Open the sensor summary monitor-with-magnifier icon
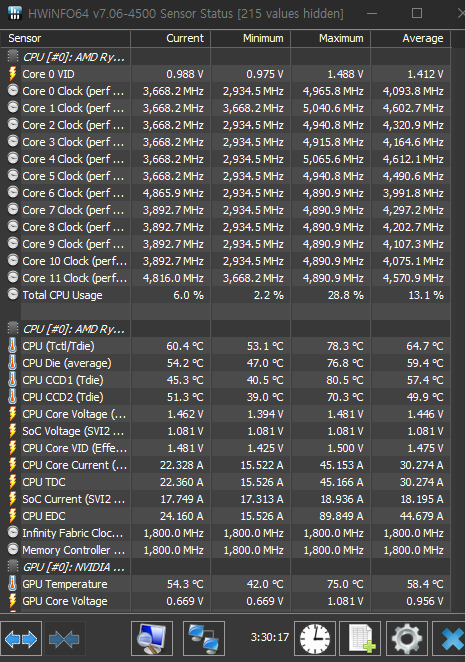This screenshot has width=465, height=662. point(152,639)
